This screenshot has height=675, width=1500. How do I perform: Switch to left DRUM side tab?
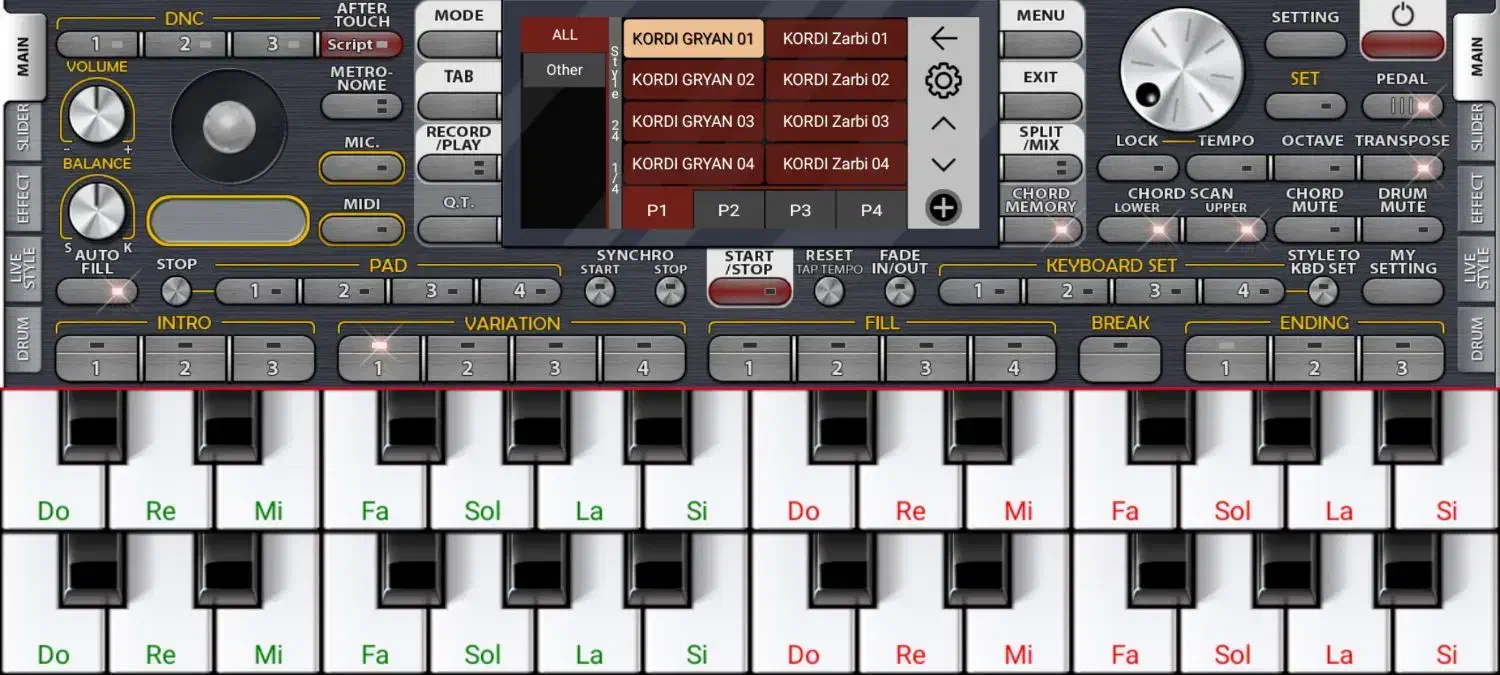pos(23,339)
